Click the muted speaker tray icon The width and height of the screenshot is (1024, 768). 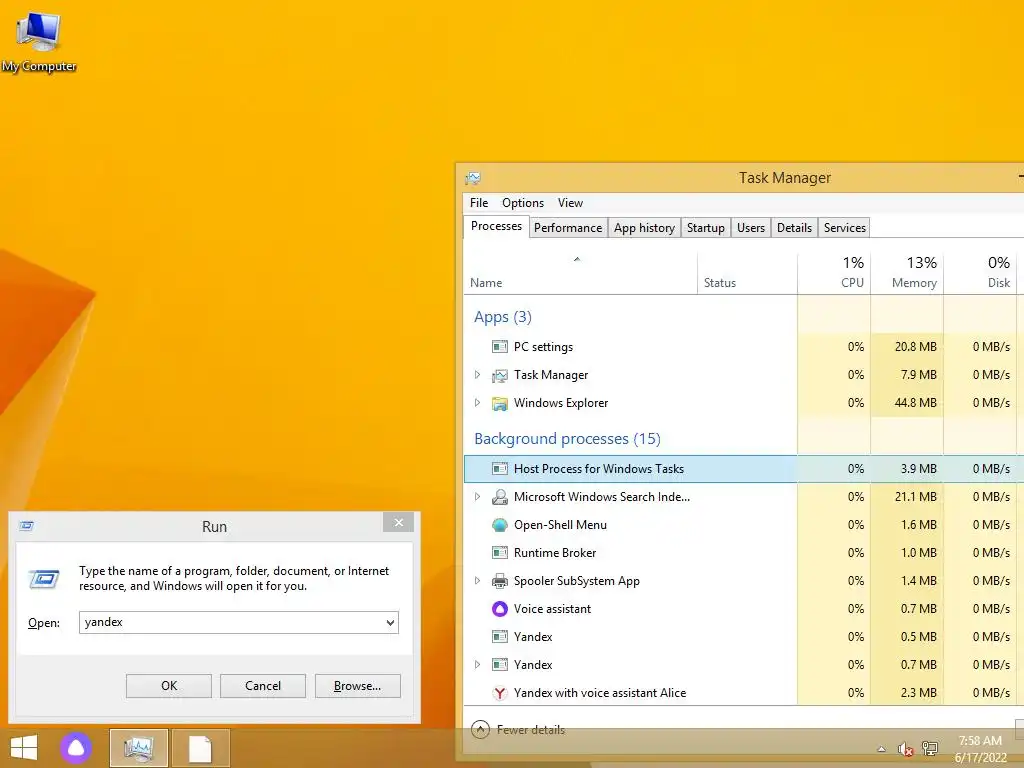pos(905,749)
